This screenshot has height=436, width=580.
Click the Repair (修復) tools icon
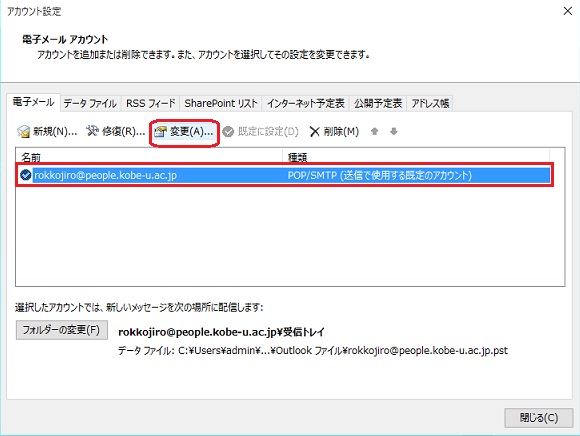[92, 131]
